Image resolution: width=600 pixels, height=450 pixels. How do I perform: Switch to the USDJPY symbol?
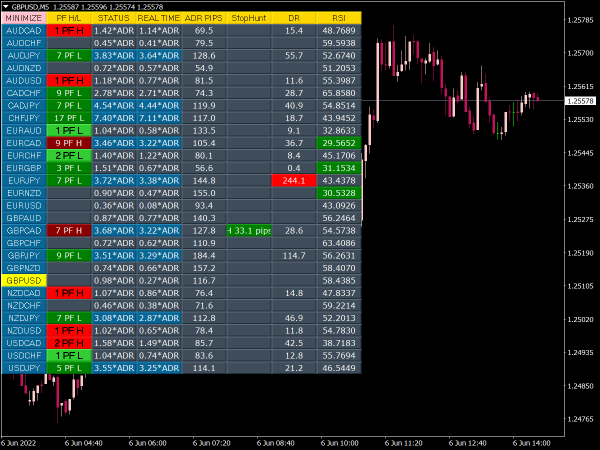point(24,368)
